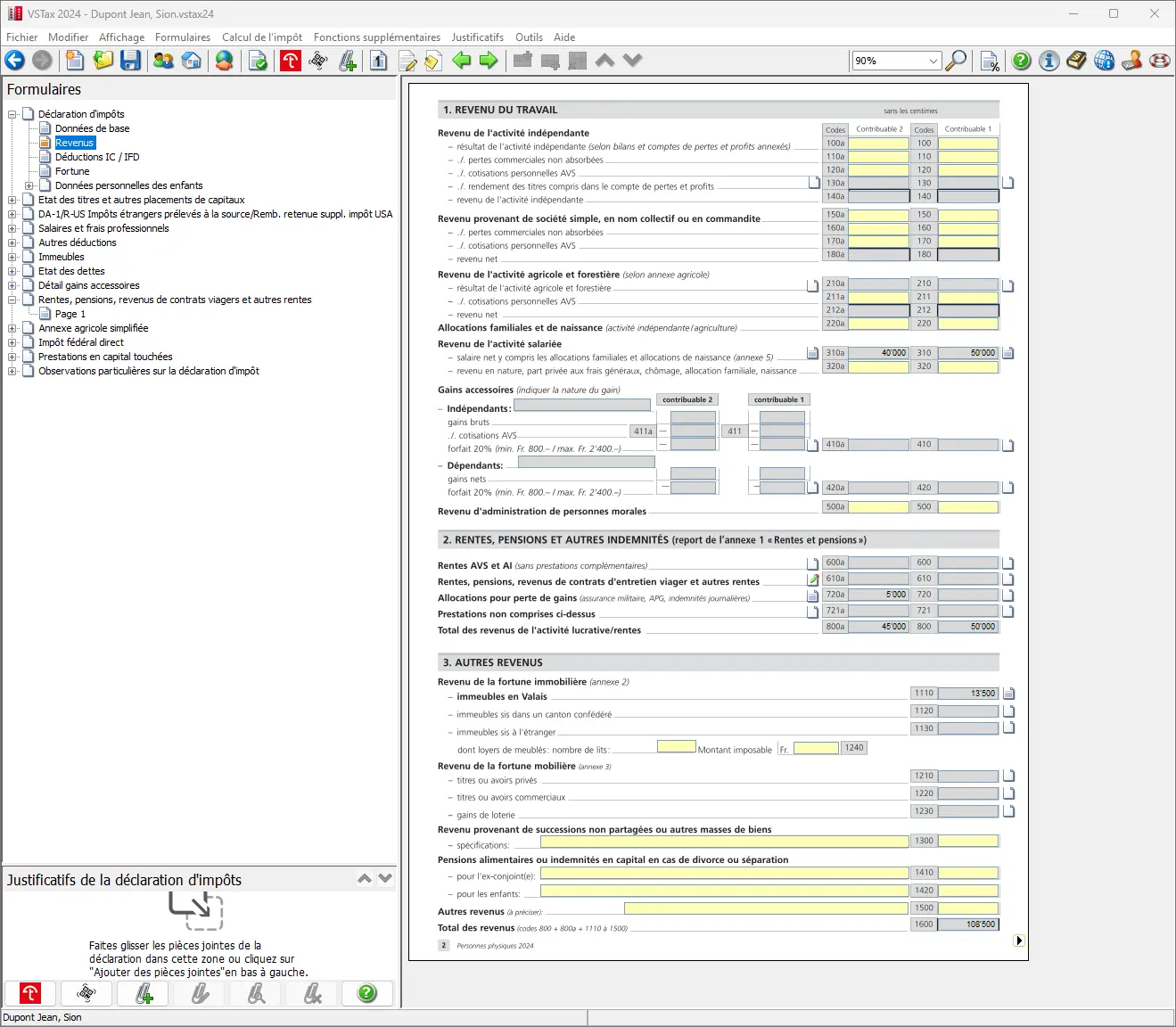Screen dimensions: 1176x1027
Task: Click the yellow input field for code 100
Action: 967,144
